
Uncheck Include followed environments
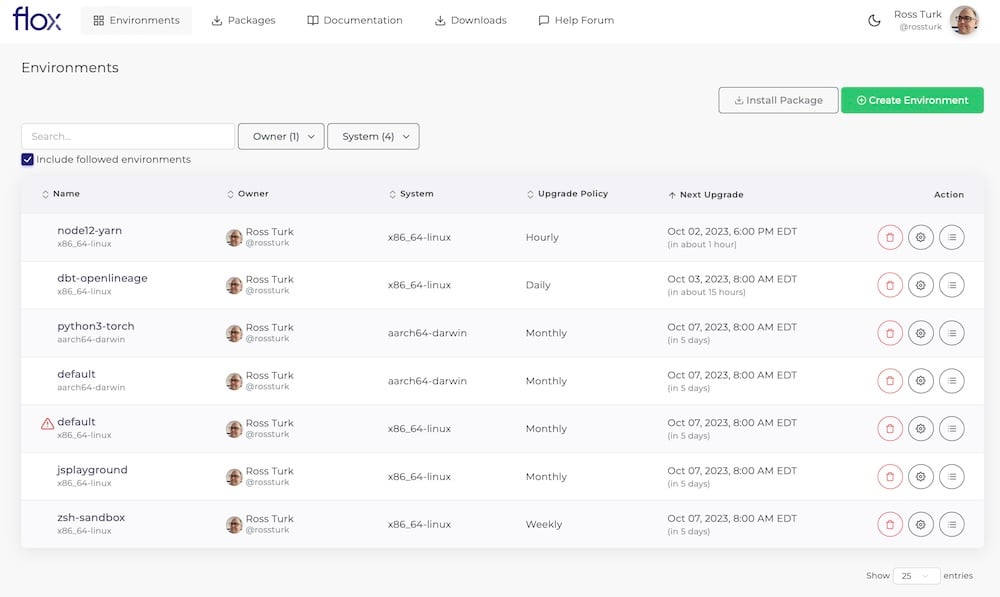pyautogui.click(x=28, y=160)
